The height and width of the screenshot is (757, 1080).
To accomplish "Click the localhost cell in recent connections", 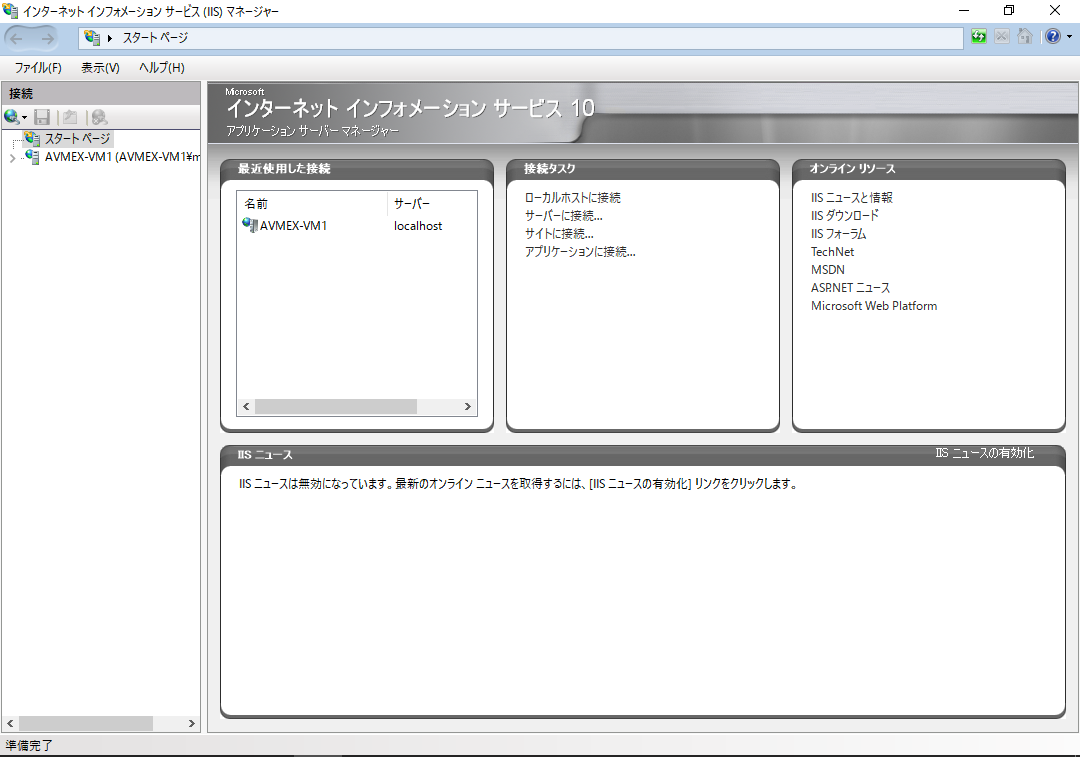I will coord(417,226).
